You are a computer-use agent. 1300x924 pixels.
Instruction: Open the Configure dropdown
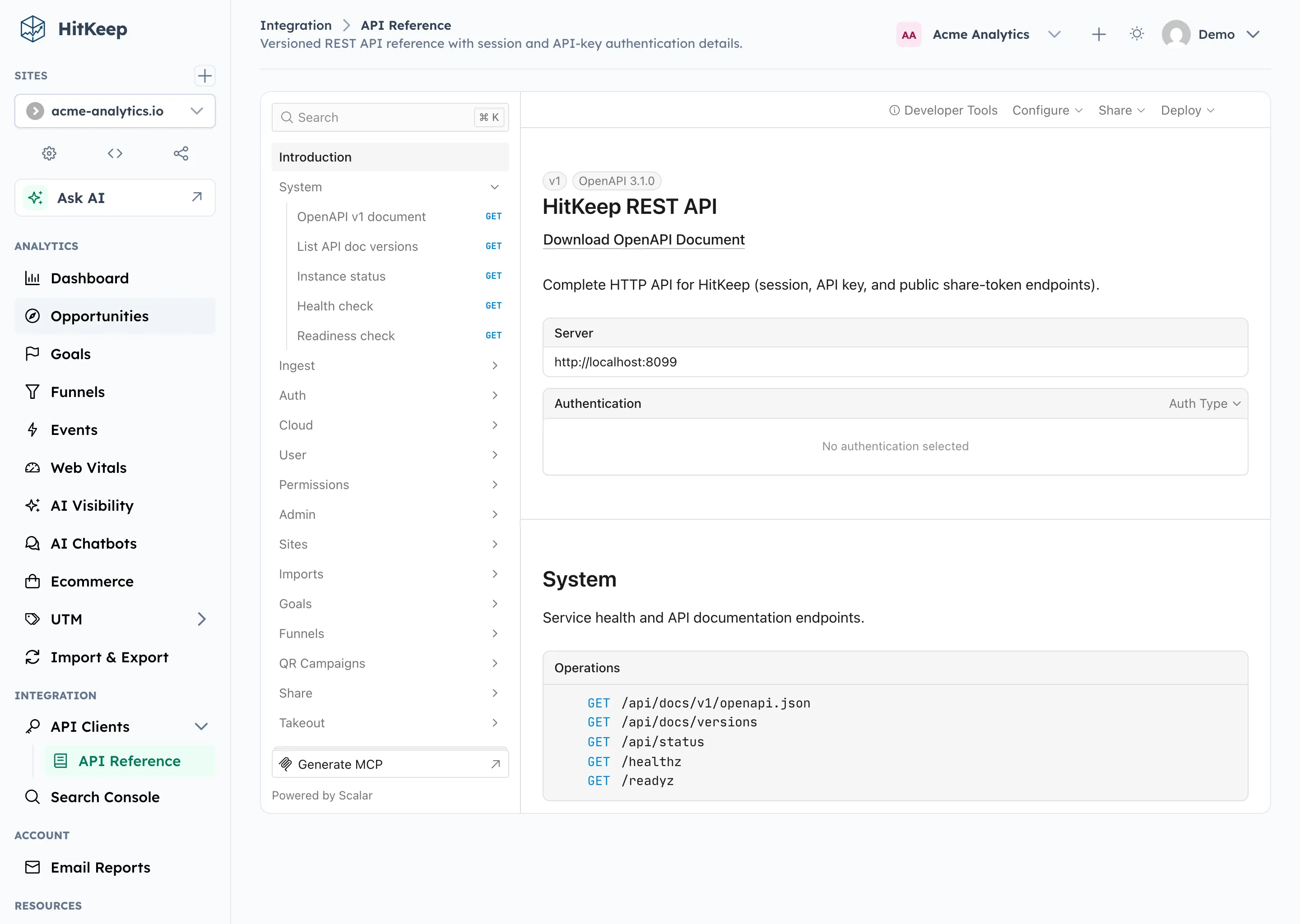tap(1047, 111)
